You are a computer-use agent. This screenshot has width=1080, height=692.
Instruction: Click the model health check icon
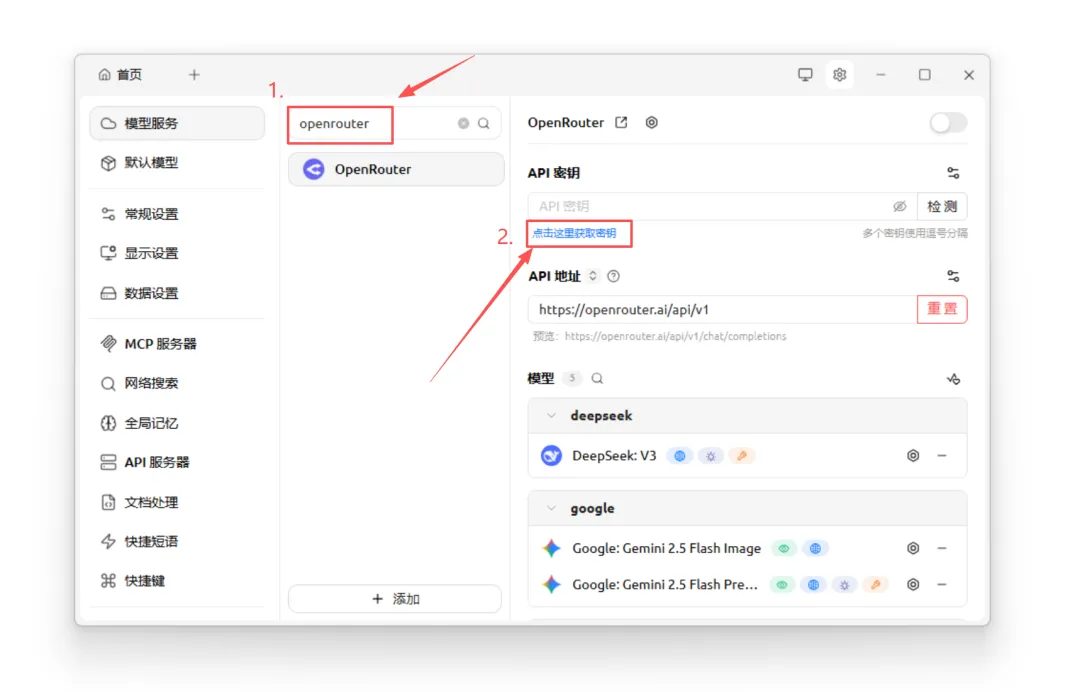pyautogui.click(x=953, y=379)
